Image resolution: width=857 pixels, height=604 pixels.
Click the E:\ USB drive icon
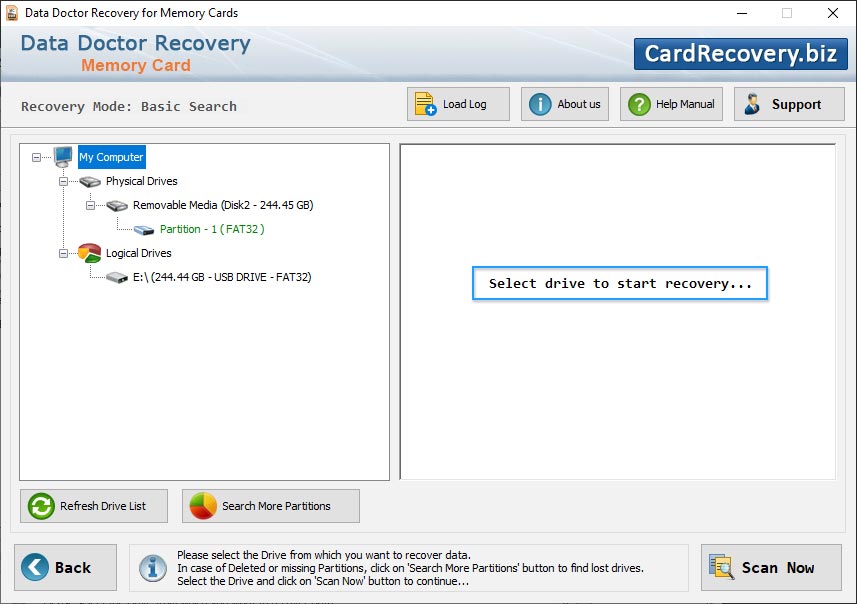click(117, 278)
